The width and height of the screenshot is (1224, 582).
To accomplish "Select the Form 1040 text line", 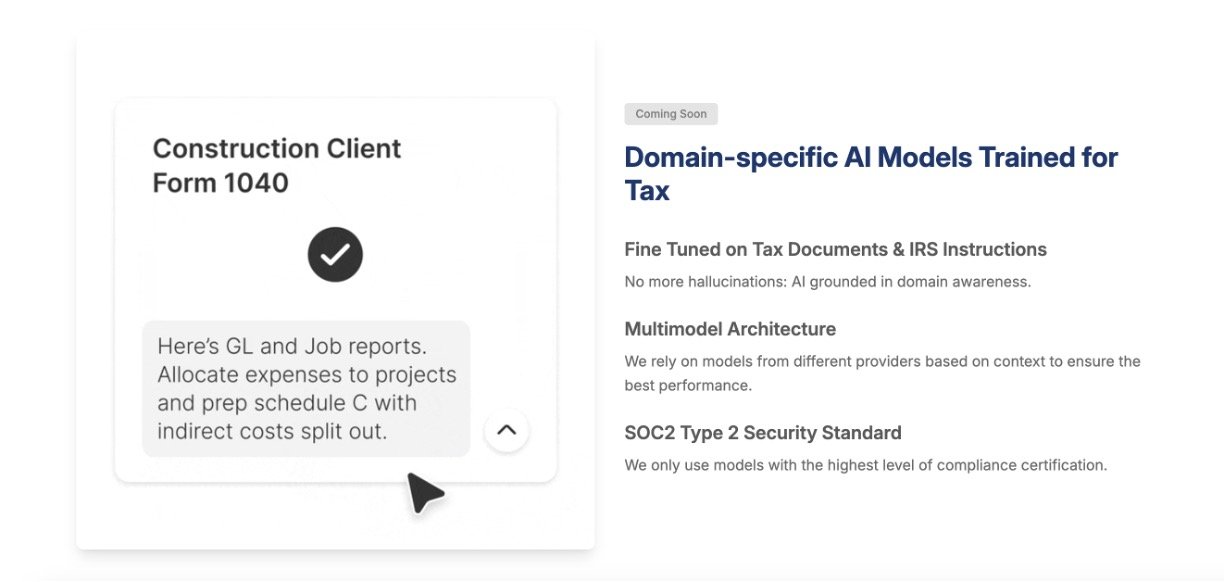I will point(220,183).
